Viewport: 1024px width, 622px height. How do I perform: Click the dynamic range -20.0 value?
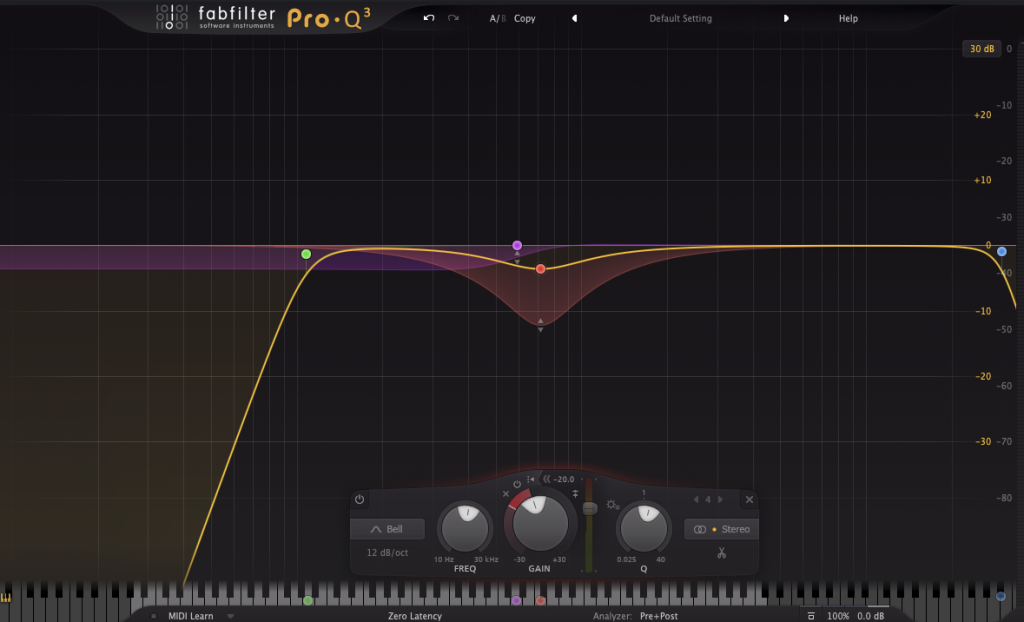click(564, 479)
